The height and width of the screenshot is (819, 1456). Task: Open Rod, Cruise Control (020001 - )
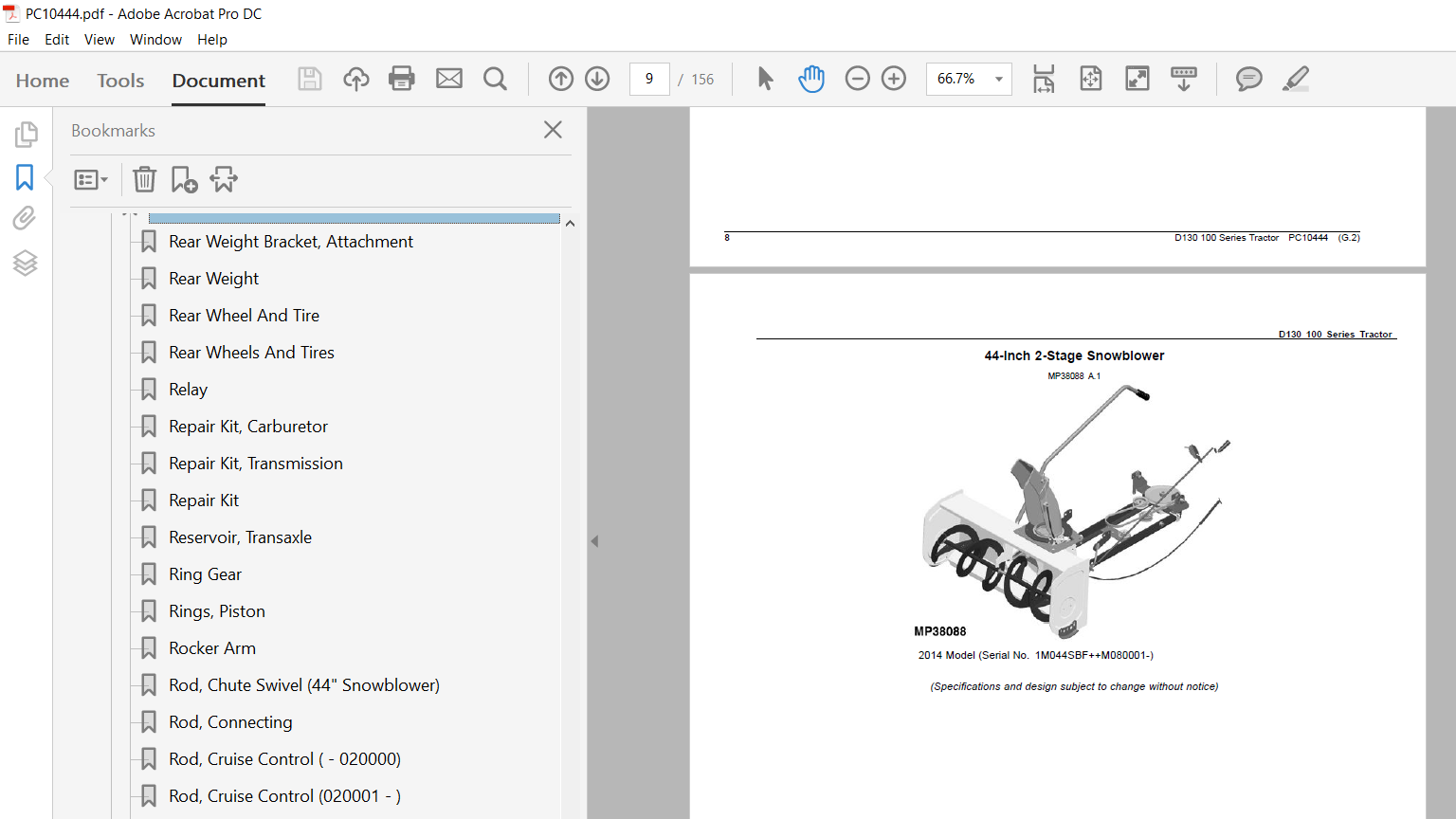pyautogui.click(x=284, y=796)
